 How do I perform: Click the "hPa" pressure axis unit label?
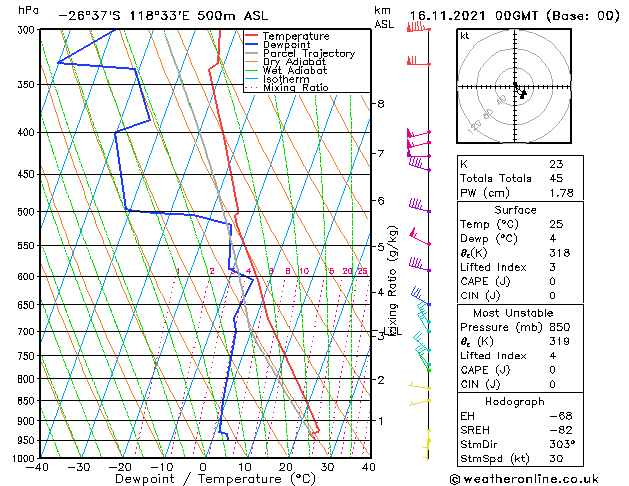click(x=28, y=10)
